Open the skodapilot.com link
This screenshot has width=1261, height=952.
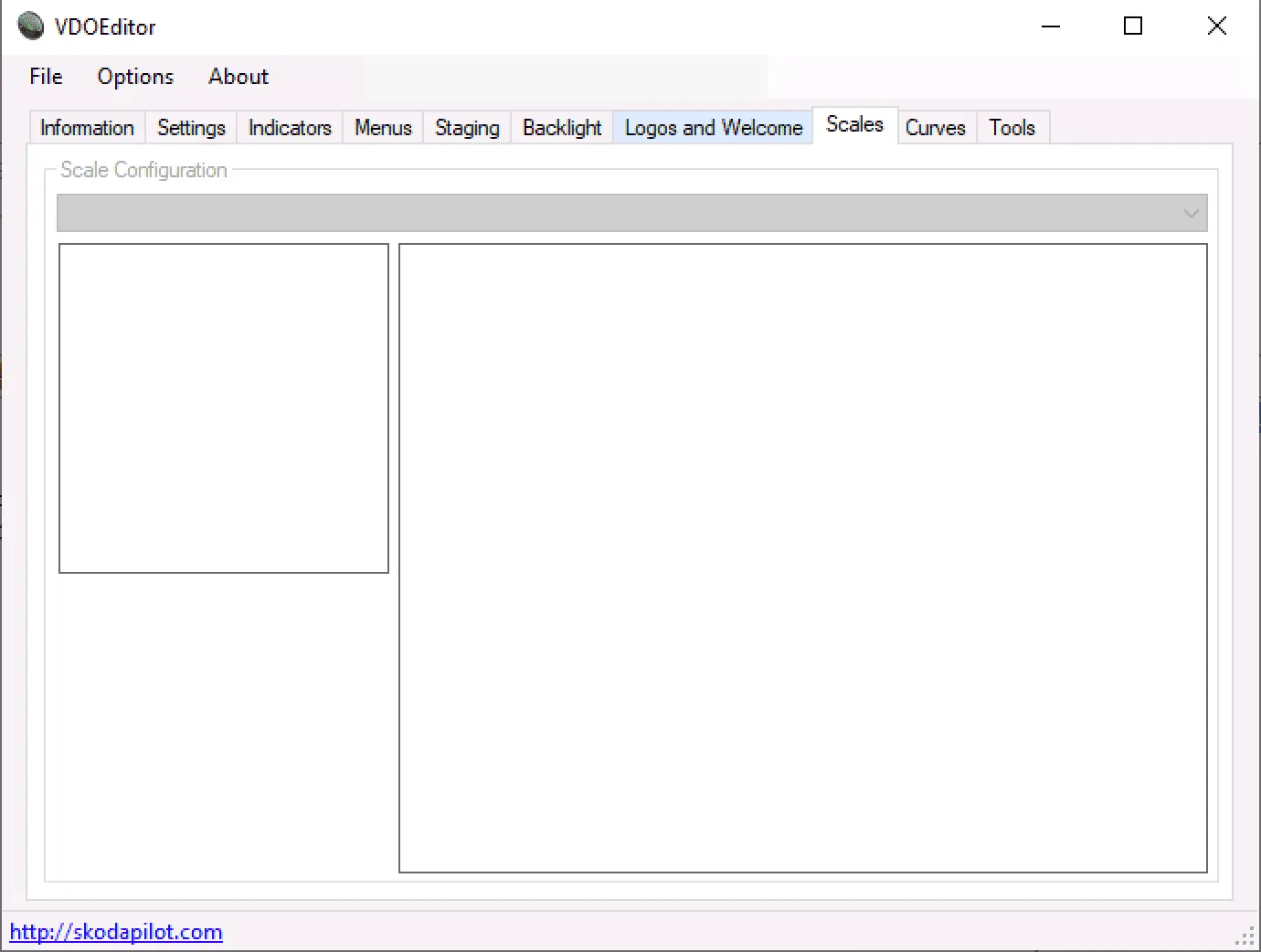click(x=116, y=932)
